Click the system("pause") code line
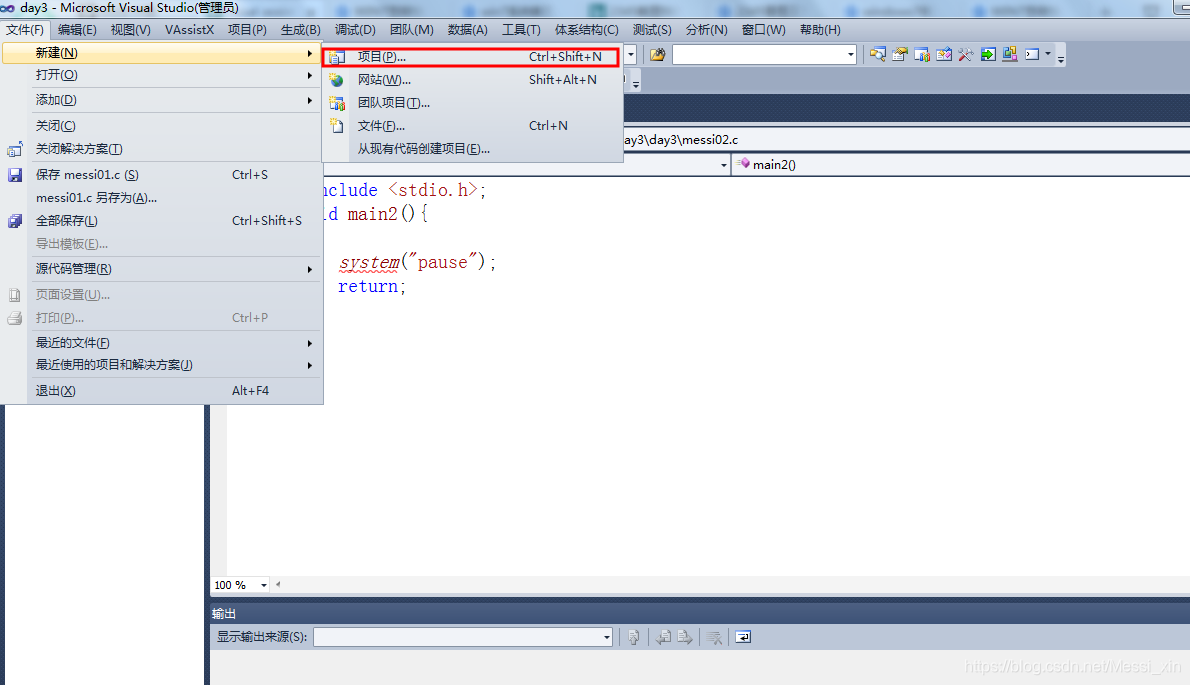Viewport: 1190px width, 685px height. tap(417, 262)
